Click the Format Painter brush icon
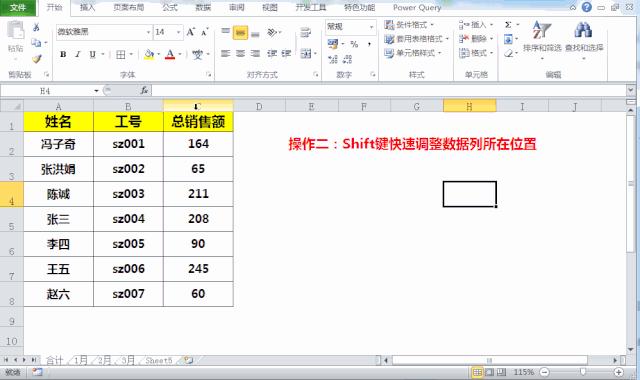The width and height of the screenshot is (640, 380). [37, 59]
